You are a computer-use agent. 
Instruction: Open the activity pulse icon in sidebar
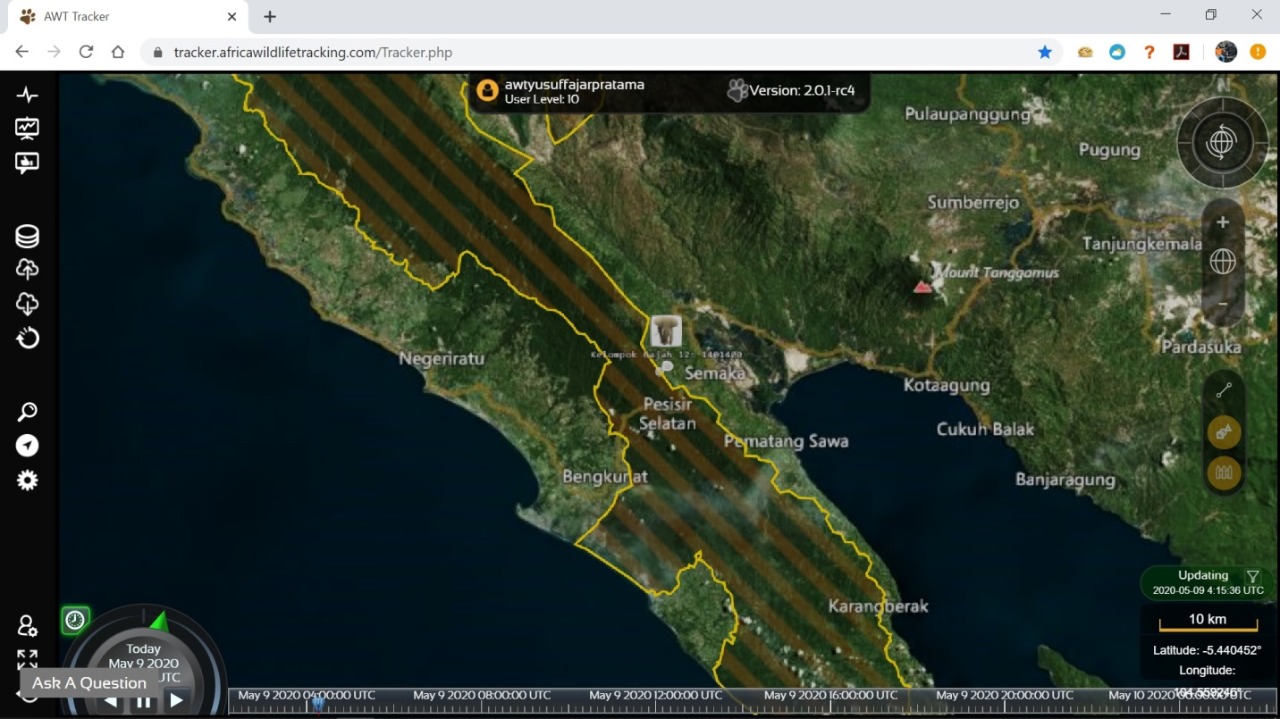pyautogui.click(x=27, y=95)
